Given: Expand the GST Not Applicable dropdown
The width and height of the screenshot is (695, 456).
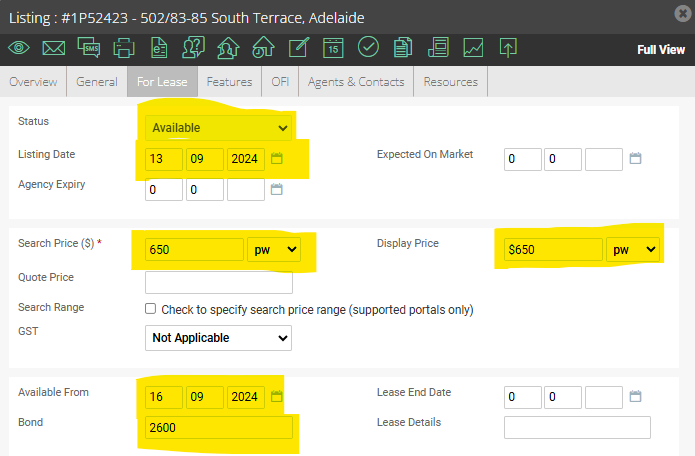Looking at the screenshot, I should tap(219, 338).
